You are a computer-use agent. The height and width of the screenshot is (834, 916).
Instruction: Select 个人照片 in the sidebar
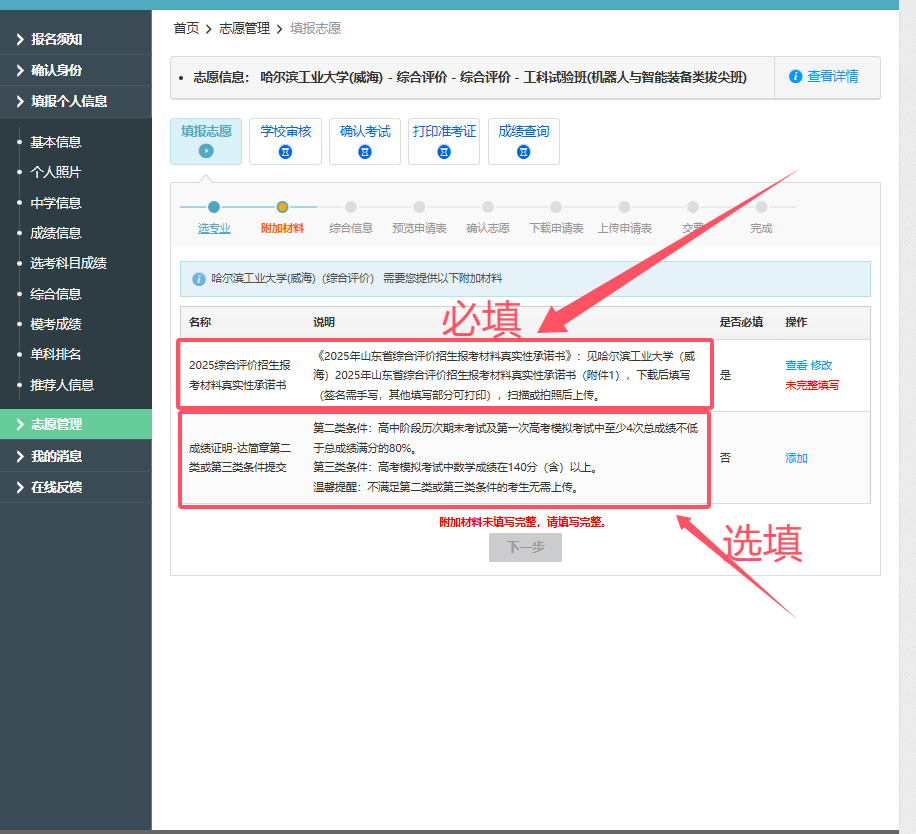tap(56, 172)
